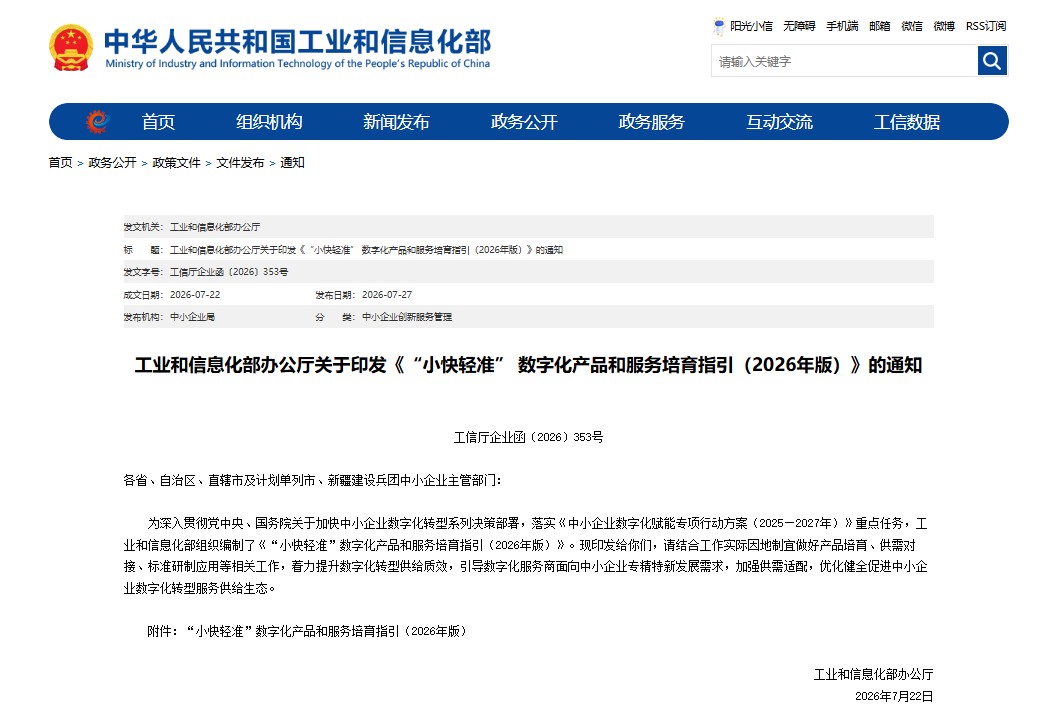1056x717 pixels.
Task: Open the 微信 link
Action: click(912, 26)
